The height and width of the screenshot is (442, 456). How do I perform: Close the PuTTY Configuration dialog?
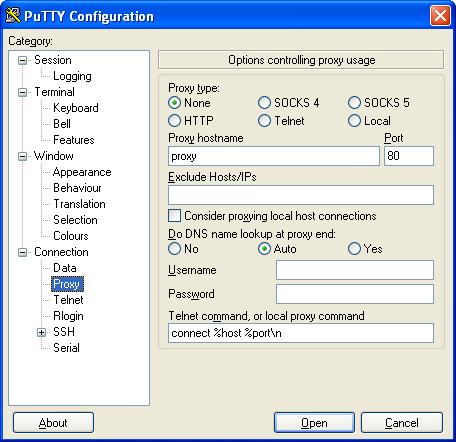440,15
